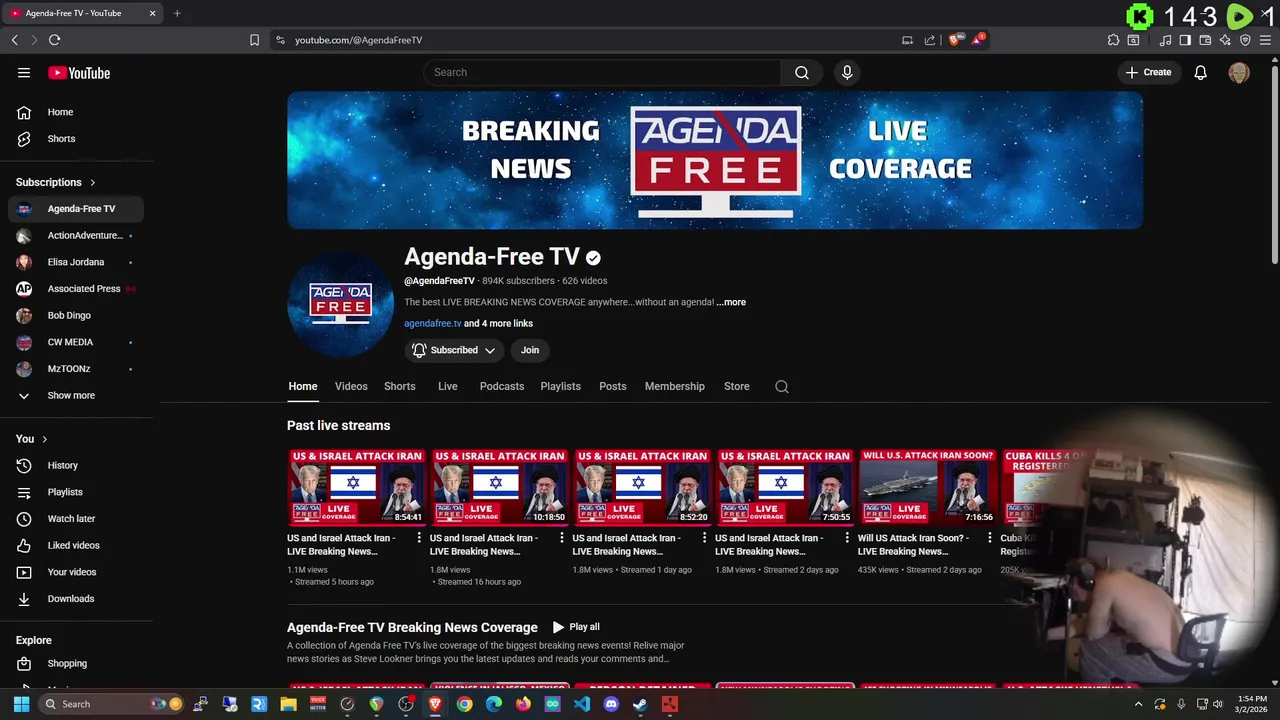Open the browser main menu icon

1265,40
